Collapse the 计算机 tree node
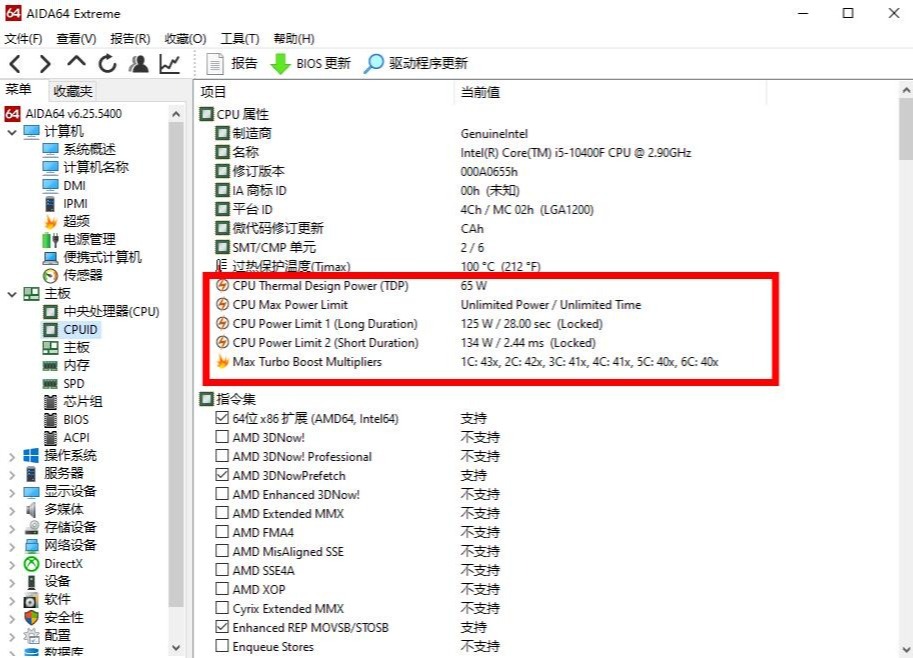This screenshot has width=913, height=658. 12,132
